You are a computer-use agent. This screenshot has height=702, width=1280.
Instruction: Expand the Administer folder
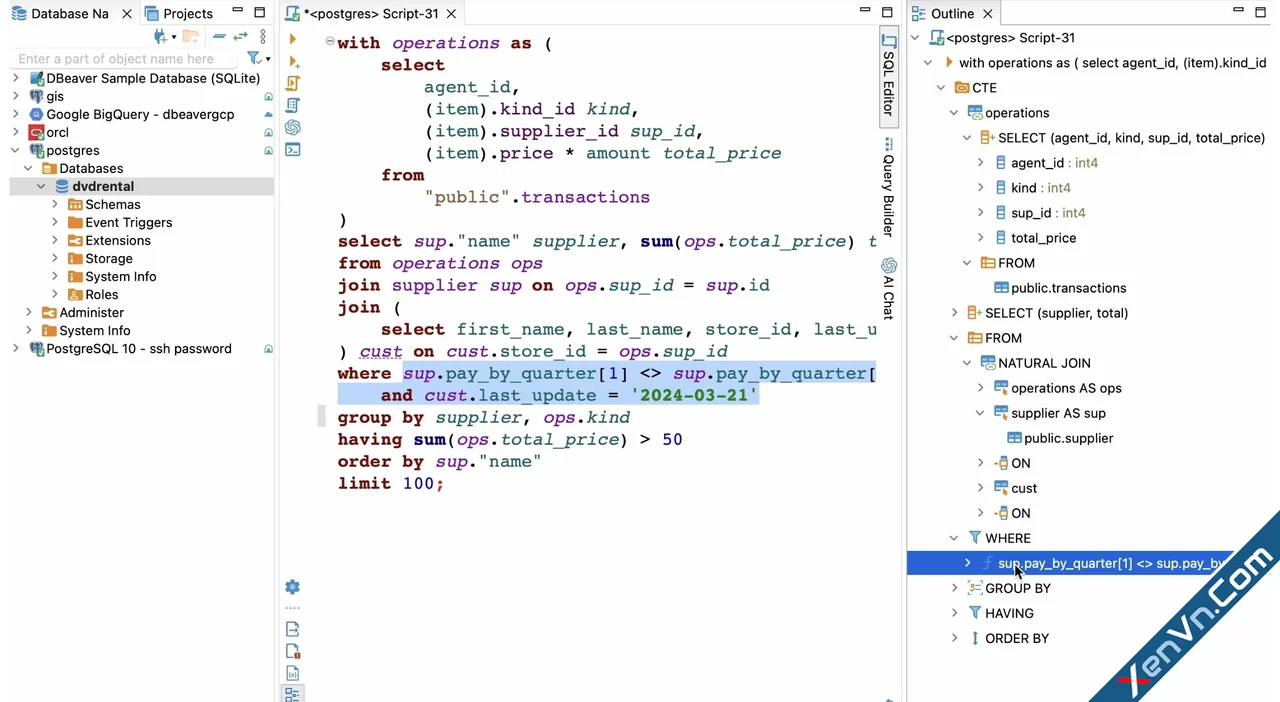(28, 312)
